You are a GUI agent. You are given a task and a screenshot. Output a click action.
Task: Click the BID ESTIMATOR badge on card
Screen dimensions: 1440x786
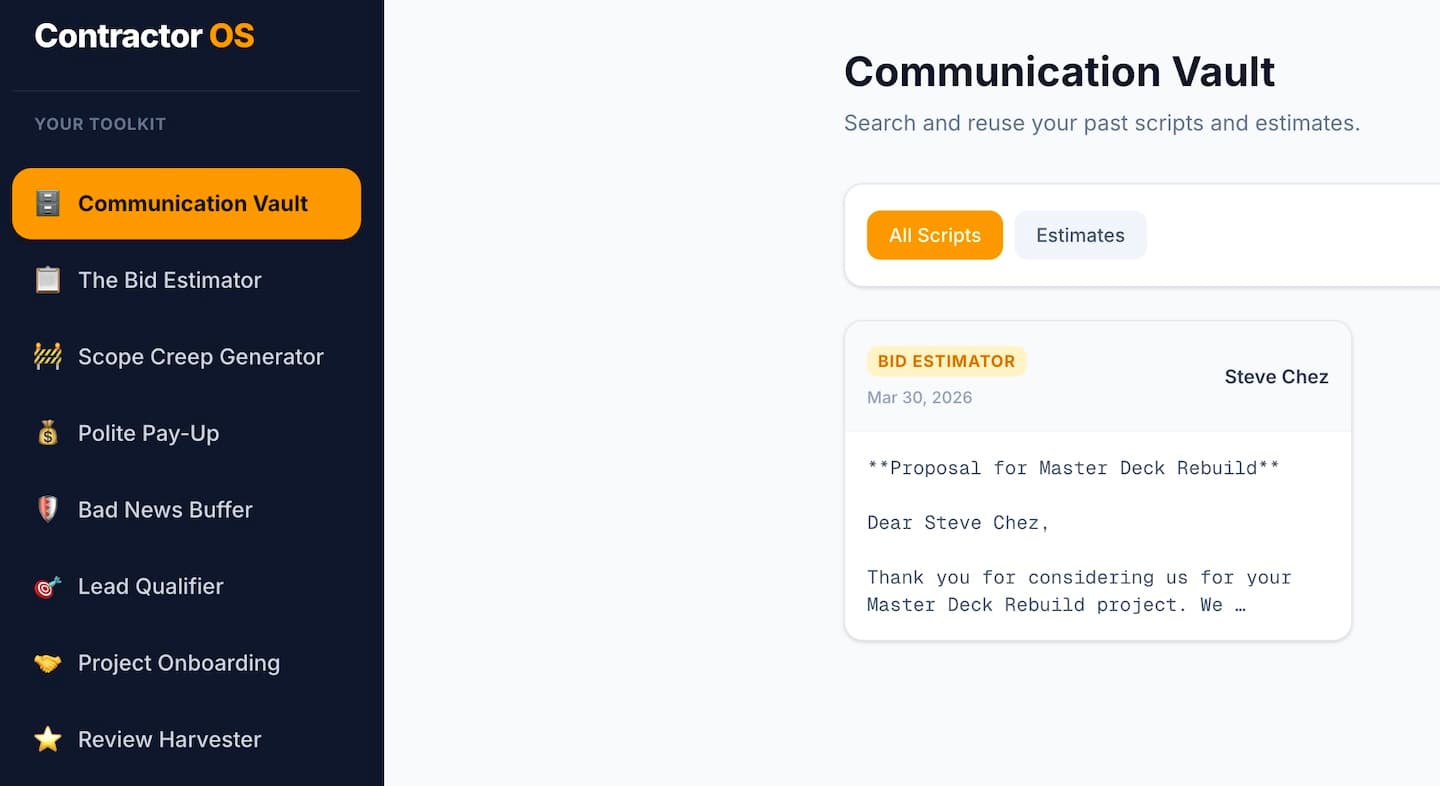click(946, 361)
